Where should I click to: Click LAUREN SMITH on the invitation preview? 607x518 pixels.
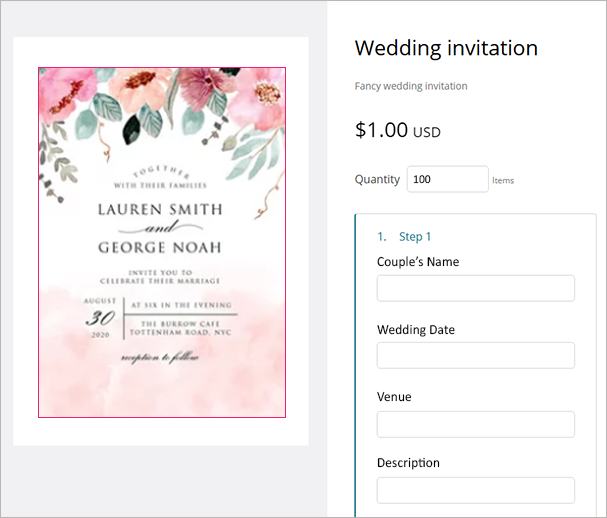pos(161,210)
